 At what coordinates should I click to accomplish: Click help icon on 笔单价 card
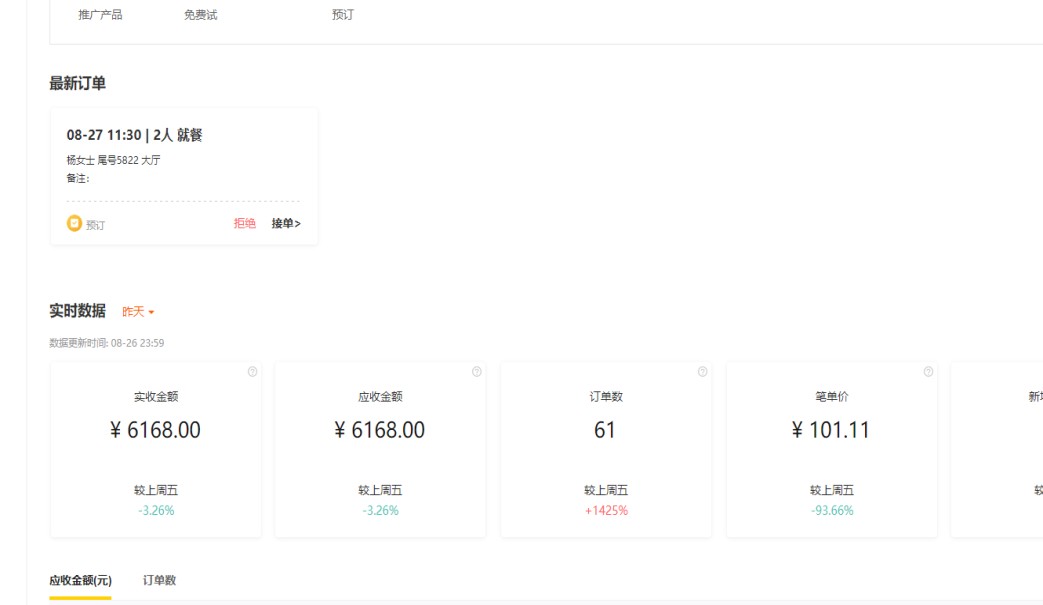click(x=928, y=372)
